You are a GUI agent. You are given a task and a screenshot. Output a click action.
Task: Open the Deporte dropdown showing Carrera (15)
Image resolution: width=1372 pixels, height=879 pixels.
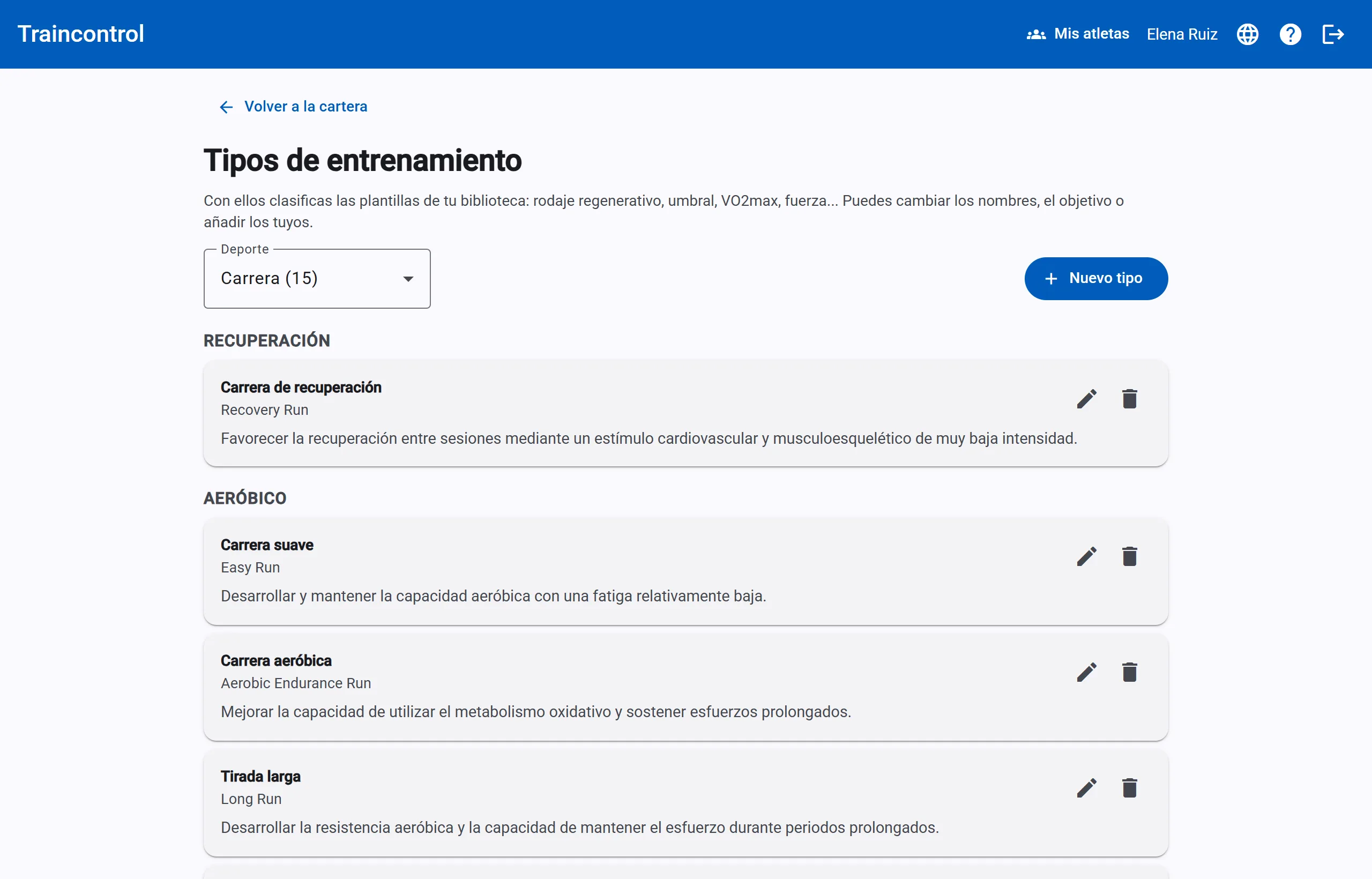click(x=317, y=279)
